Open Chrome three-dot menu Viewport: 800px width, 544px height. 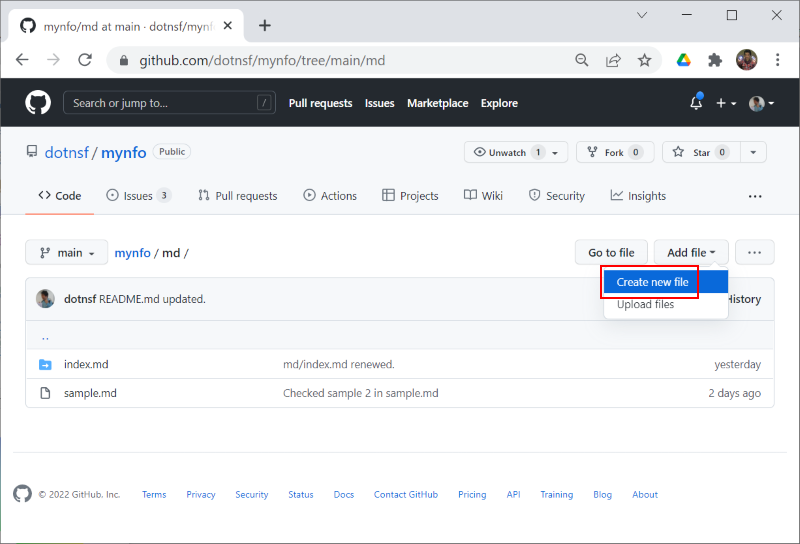(778, 60)
